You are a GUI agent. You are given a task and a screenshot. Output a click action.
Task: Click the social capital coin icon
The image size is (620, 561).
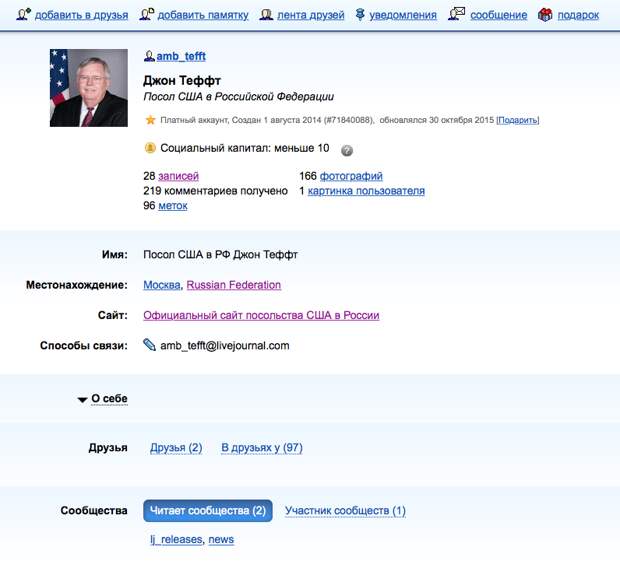pyautogui.click(x=150, y=148)
